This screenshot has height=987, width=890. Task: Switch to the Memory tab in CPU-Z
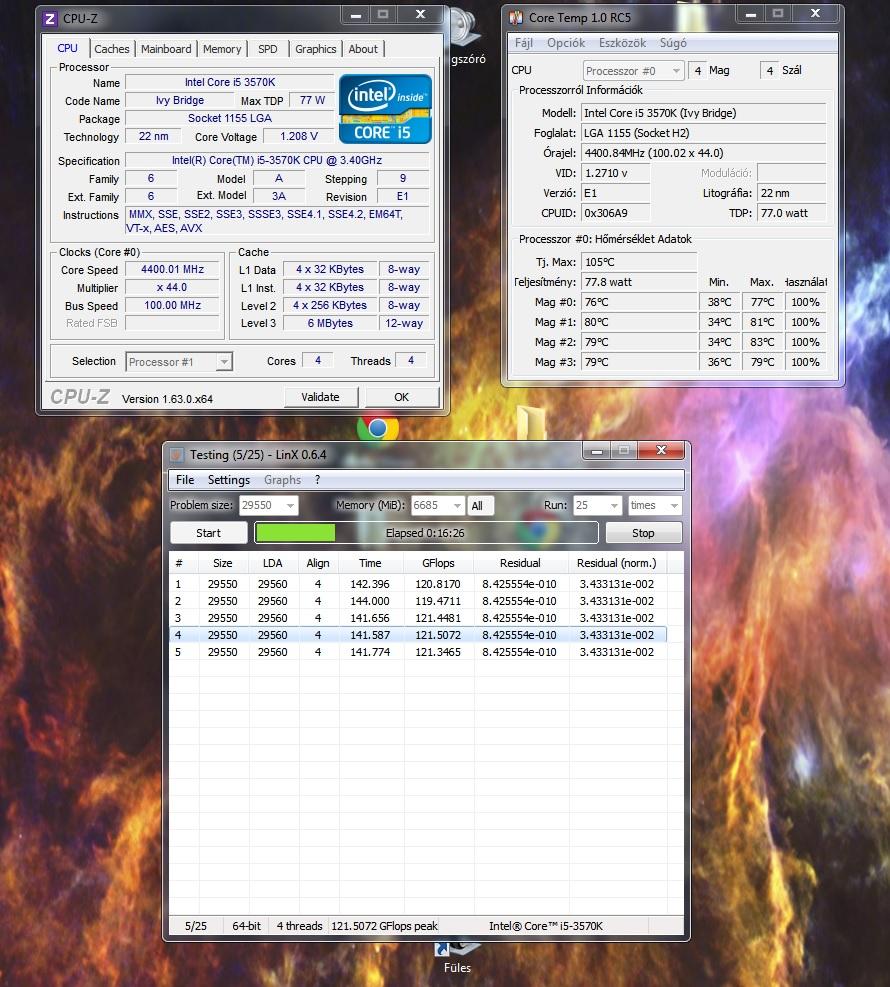[x=222, y=49]
